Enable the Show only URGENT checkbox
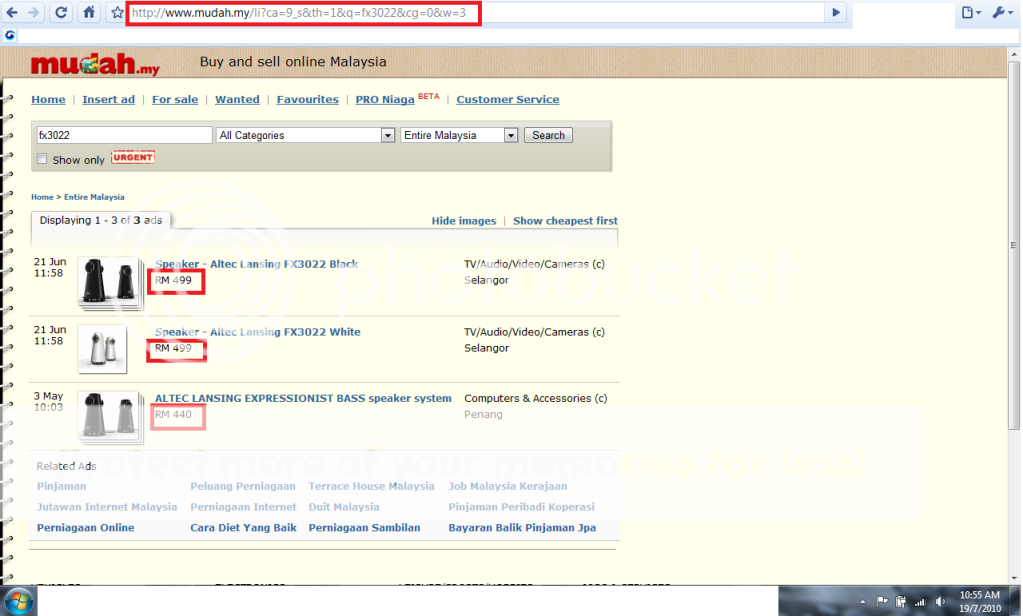Image resolution: width=1023 pixels, height=616 pixels. pos(42,159)
